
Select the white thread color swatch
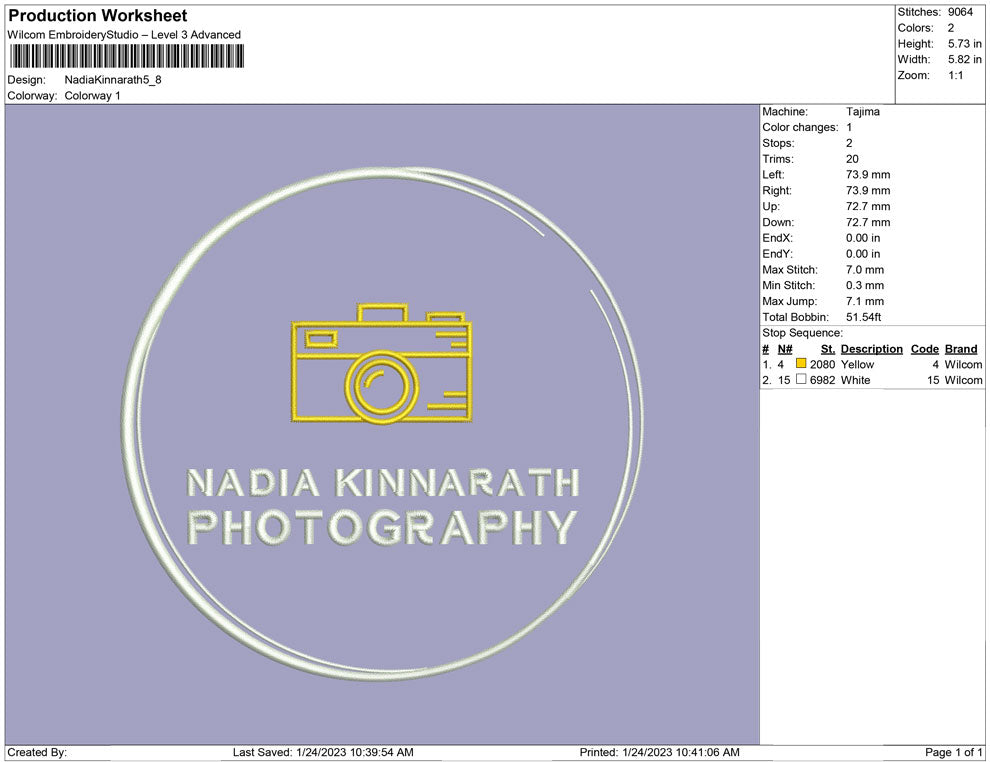point(801,381)
